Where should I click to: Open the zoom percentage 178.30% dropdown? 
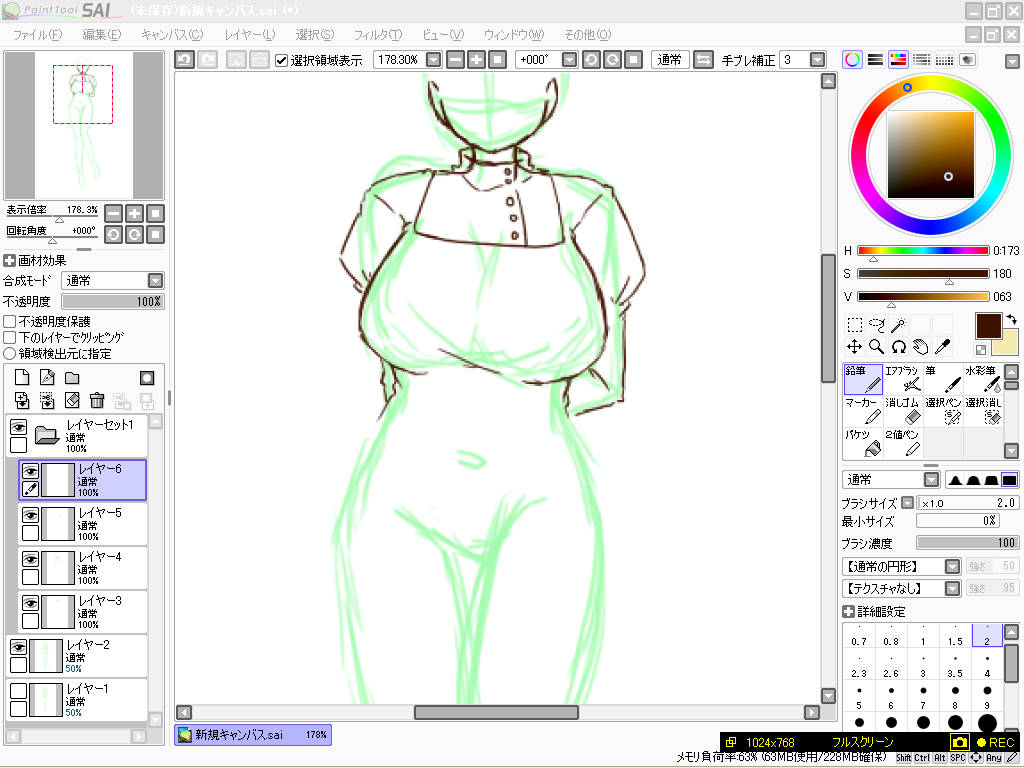pyautogui.click(x=434, y=60)
